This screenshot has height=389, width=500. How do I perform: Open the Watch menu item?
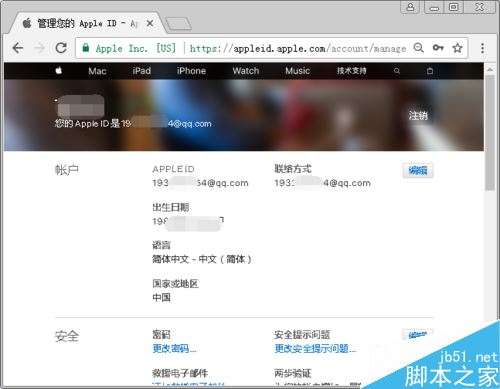[246, 71]
